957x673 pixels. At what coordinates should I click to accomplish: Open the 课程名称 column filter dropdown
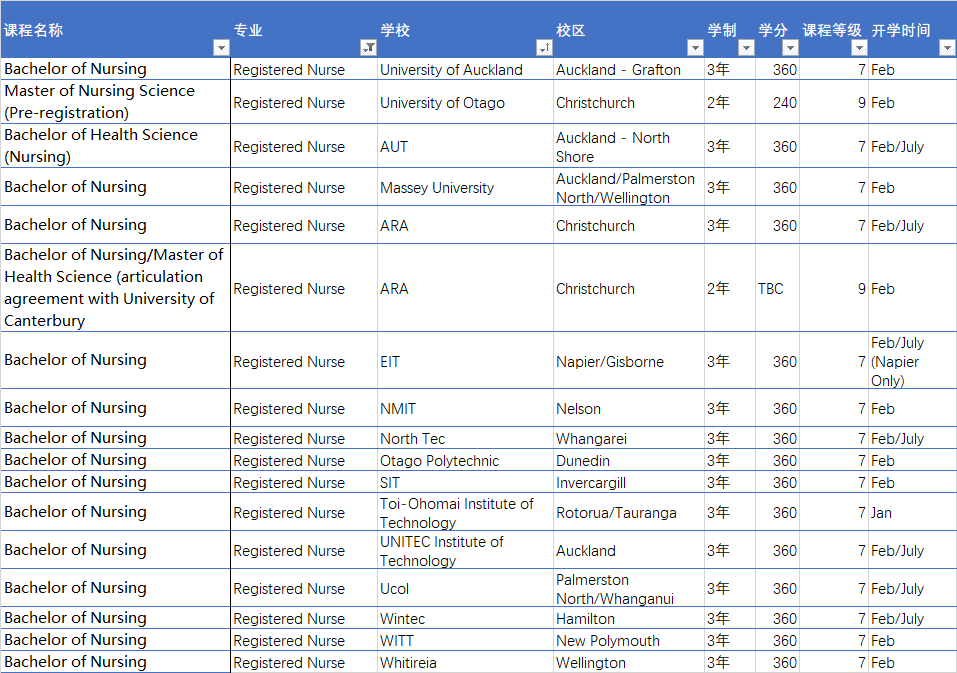[221, 48]
